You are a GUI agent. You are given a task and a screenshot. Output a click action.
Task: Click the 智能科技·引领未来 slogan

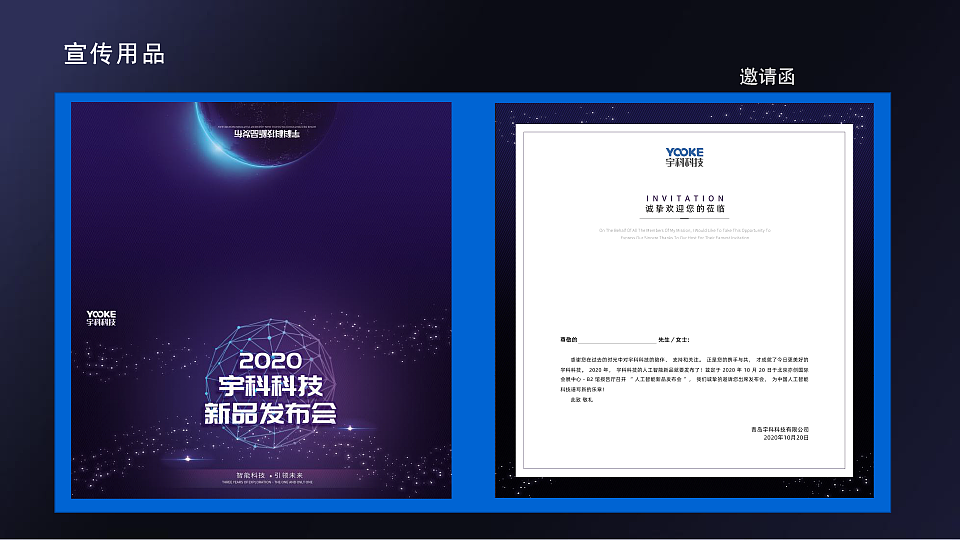click(x=270, y=475)
